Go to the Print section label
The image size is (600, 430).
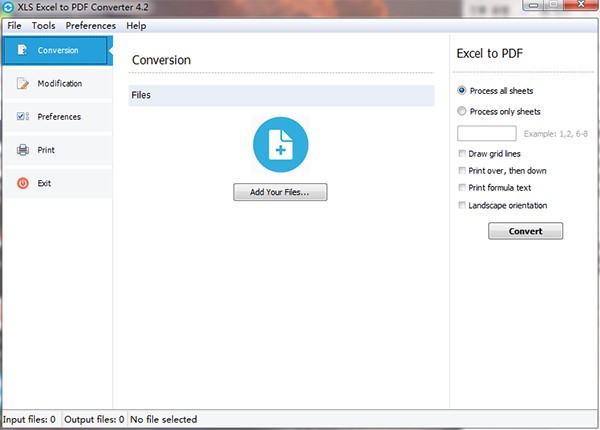coord(46,150)
